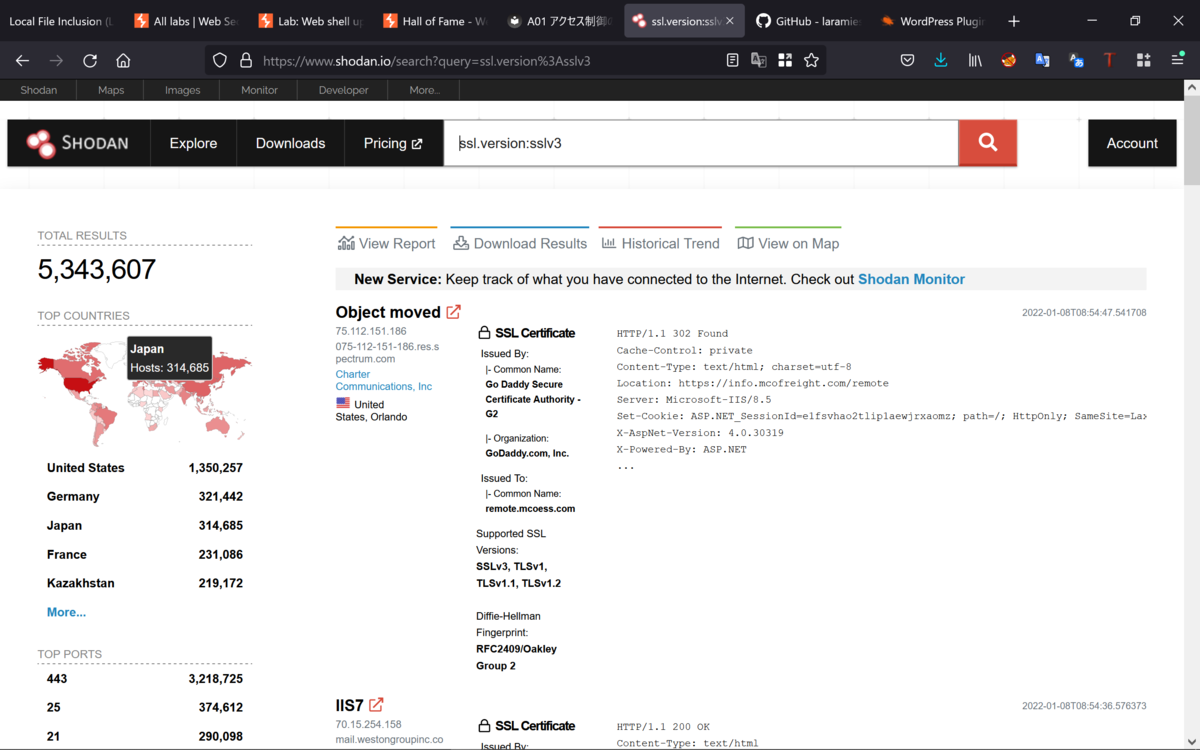The height and width of the screenshot is (750, 1200).
Task: Open the Monitor menu item
Action: [x=259, y=90]
